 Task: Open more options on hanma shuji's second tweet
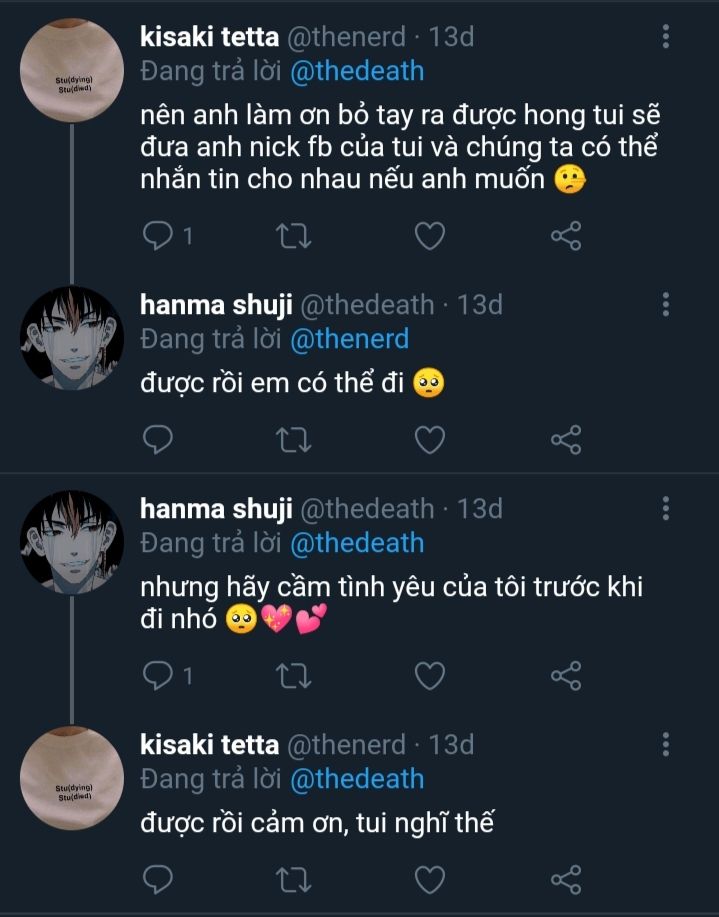pos(666,509)
